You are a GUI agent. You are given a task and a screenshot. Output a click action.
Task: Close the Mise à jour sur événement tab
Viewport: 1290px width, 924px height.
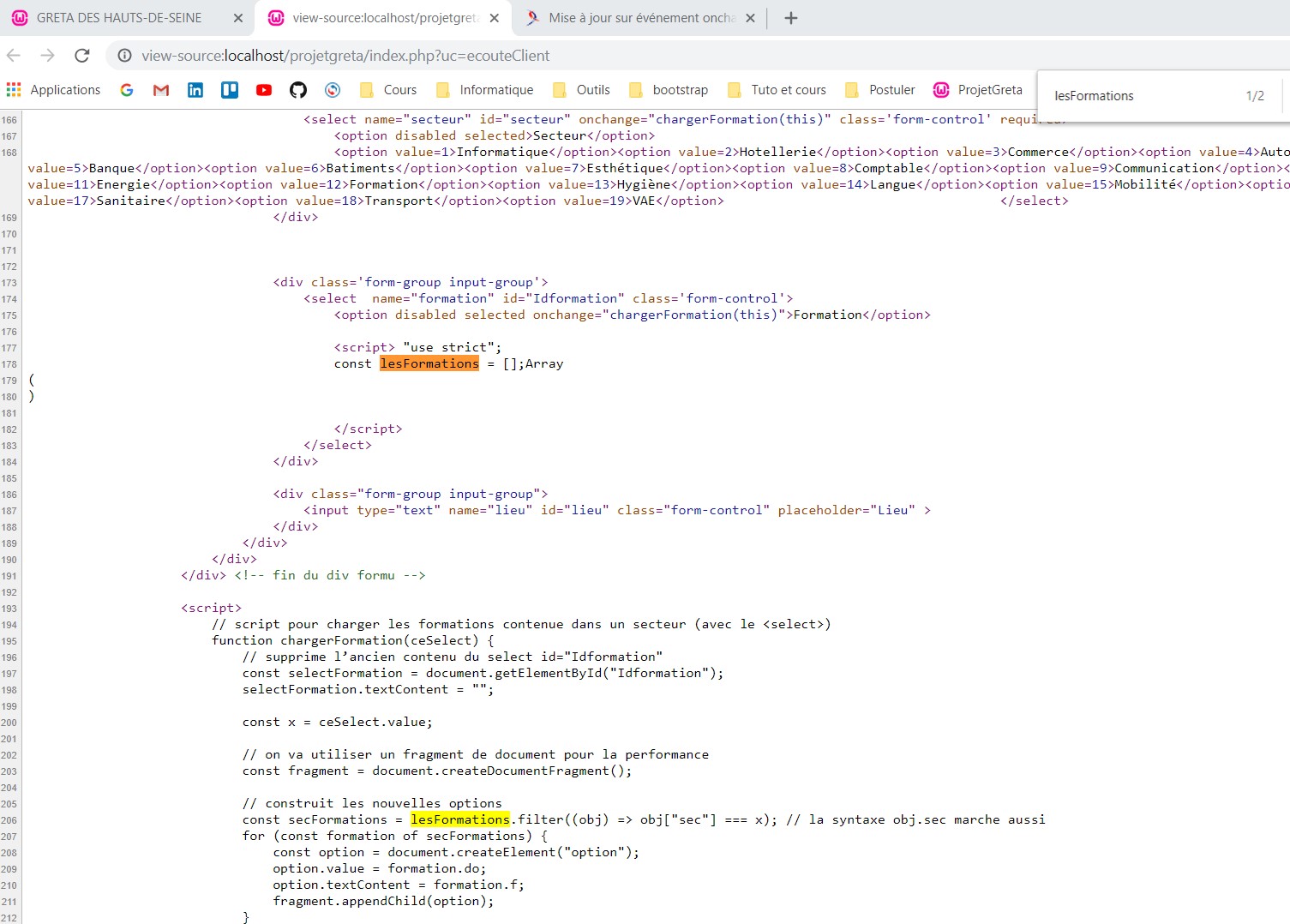(x=750, y=18)
